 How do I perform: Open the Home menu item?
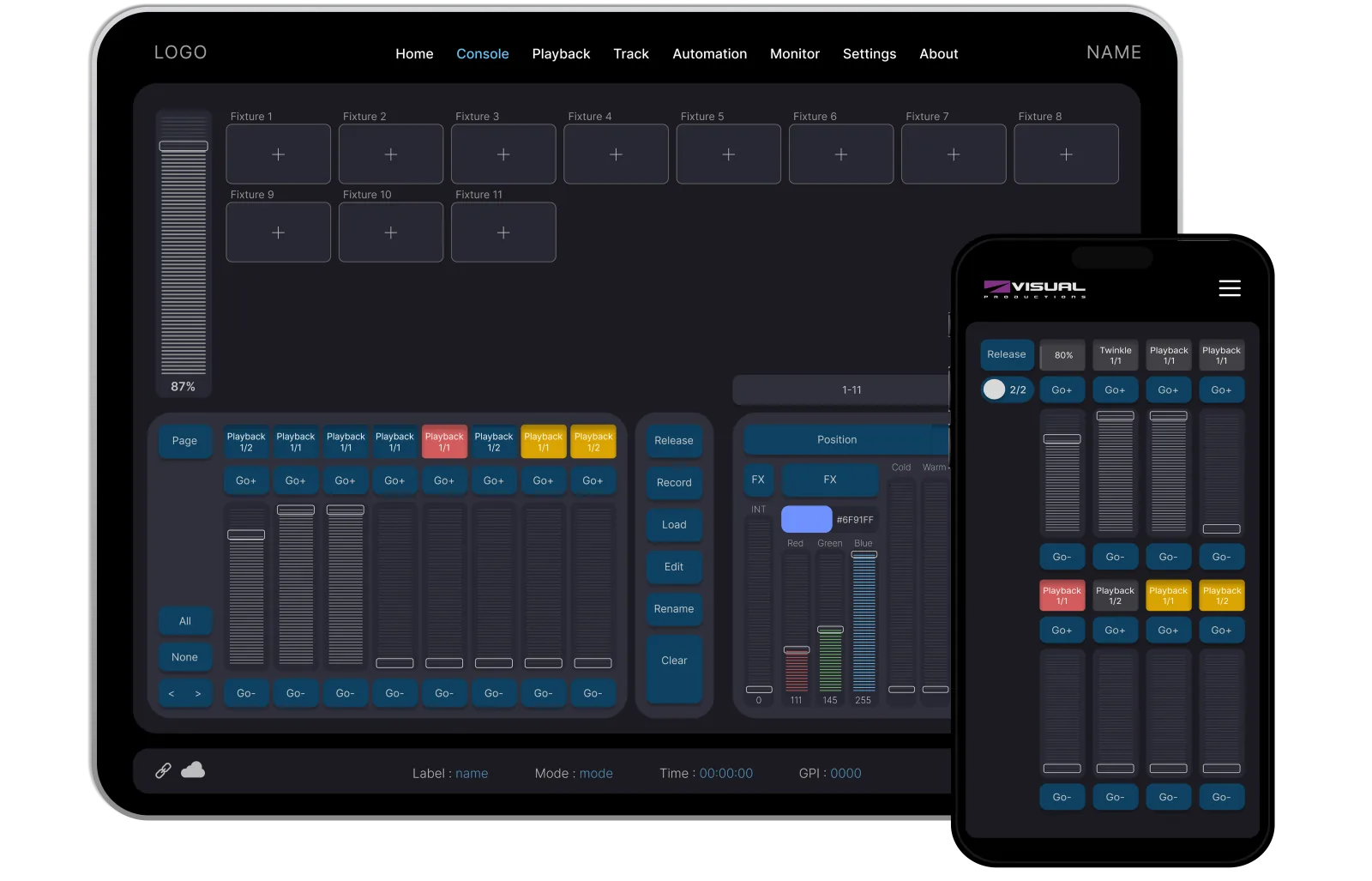coord(414,54)
